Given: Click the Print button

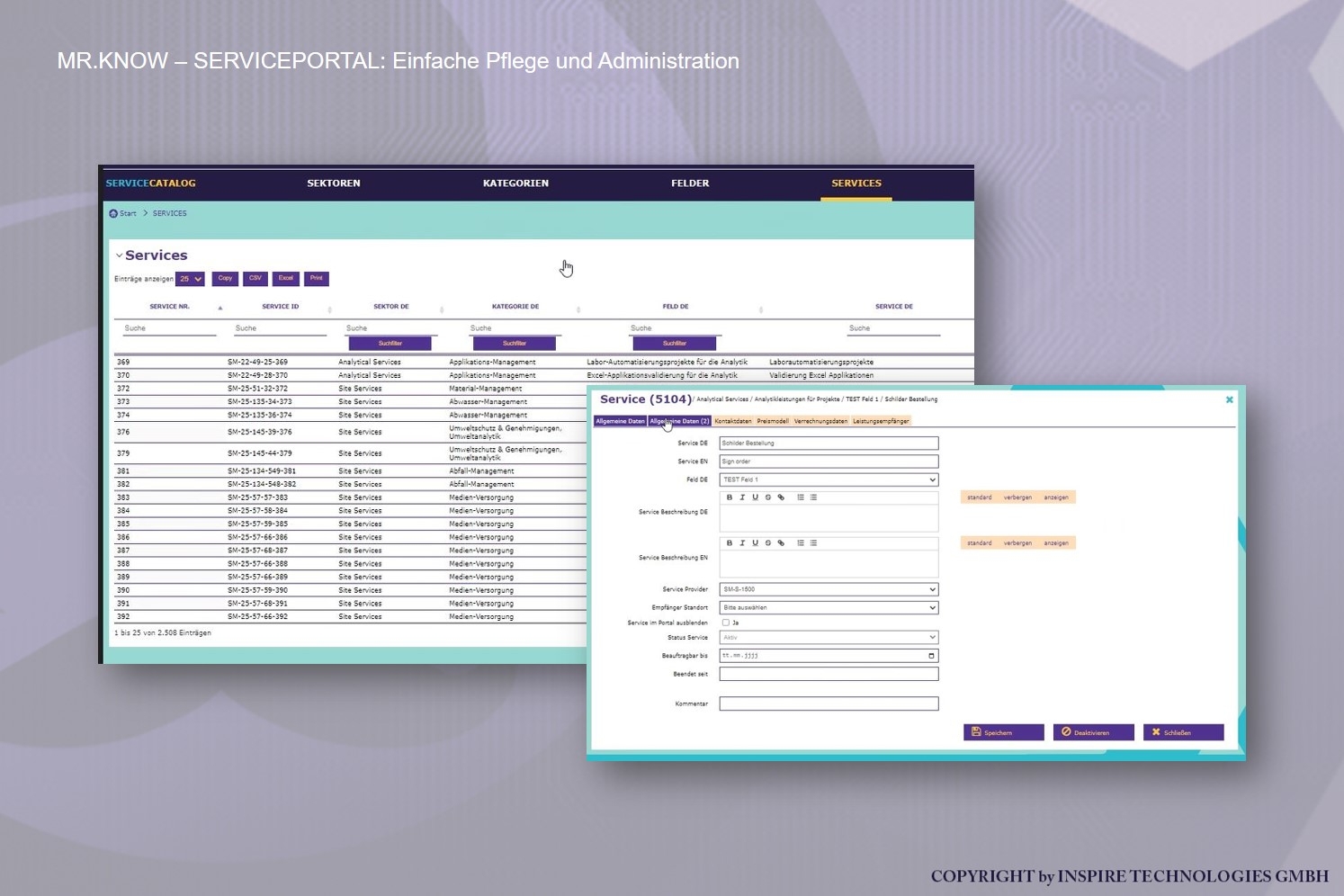Looking at the screenshot, I should 317,279.
